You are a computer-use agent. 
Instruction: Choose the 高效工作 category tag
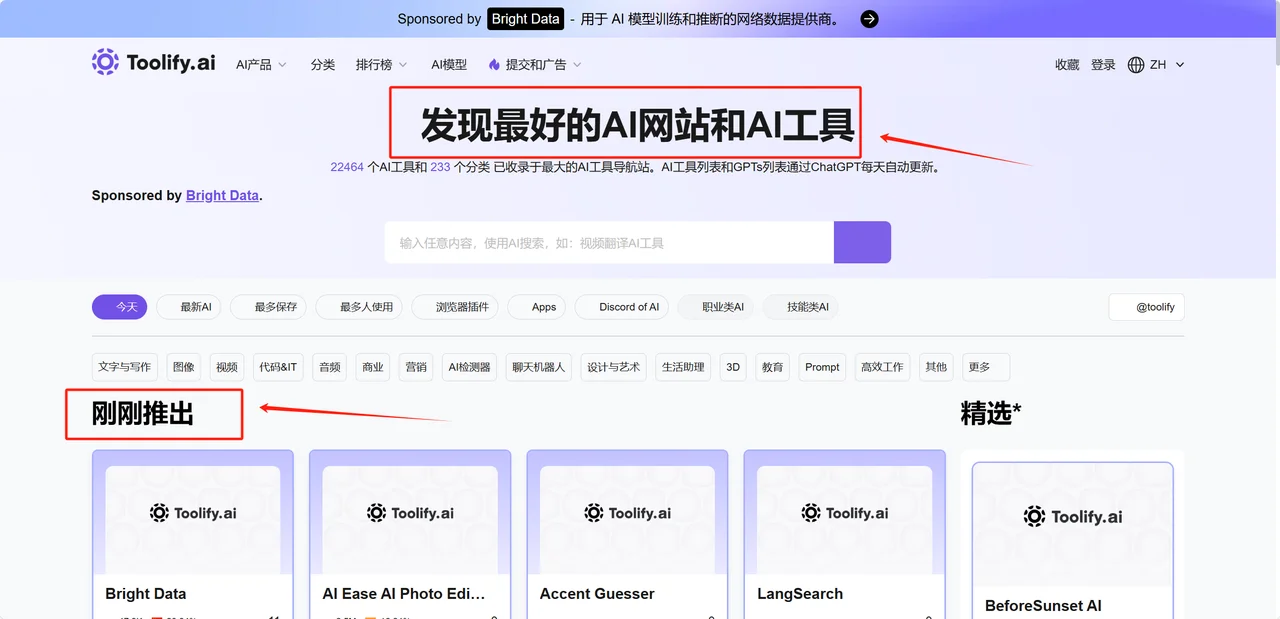[882, 367]
